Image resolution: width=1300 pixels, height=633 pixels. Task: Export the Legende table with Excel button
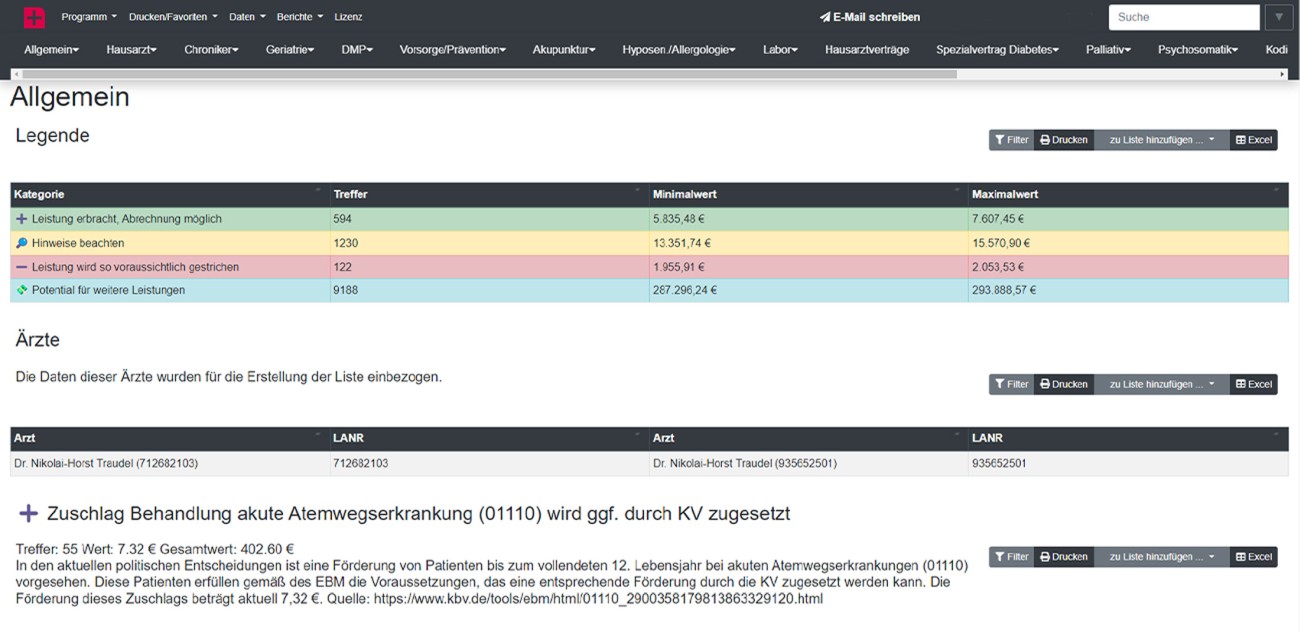[x=1253, y=140]
